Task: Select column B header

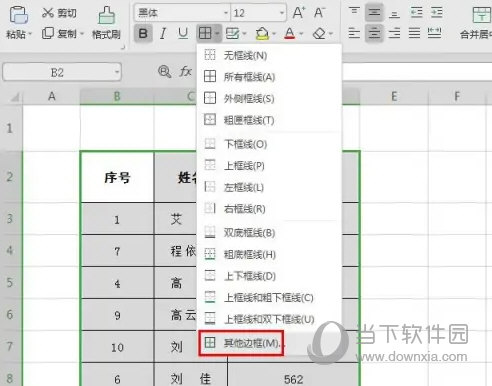Action: (x=117, y=97)
